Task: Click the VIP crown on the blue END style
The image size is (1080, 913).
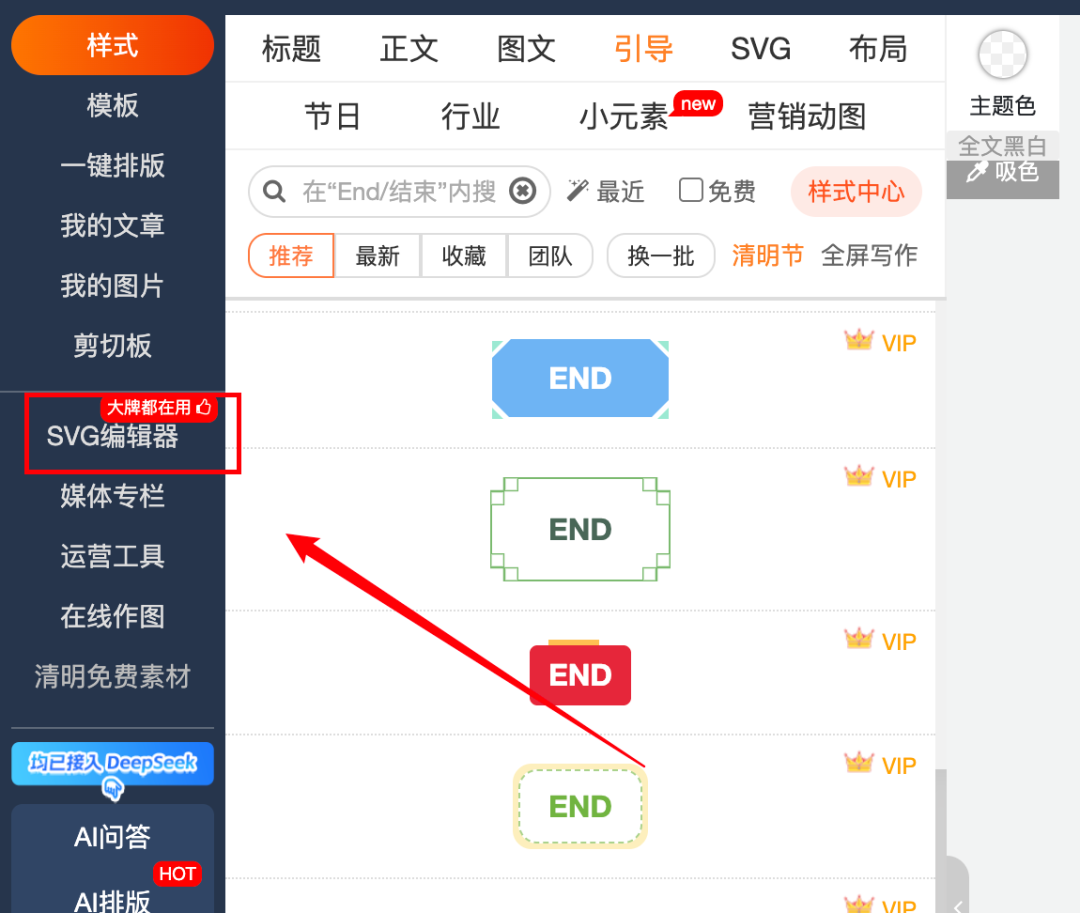Action: (x=859, y=340)
